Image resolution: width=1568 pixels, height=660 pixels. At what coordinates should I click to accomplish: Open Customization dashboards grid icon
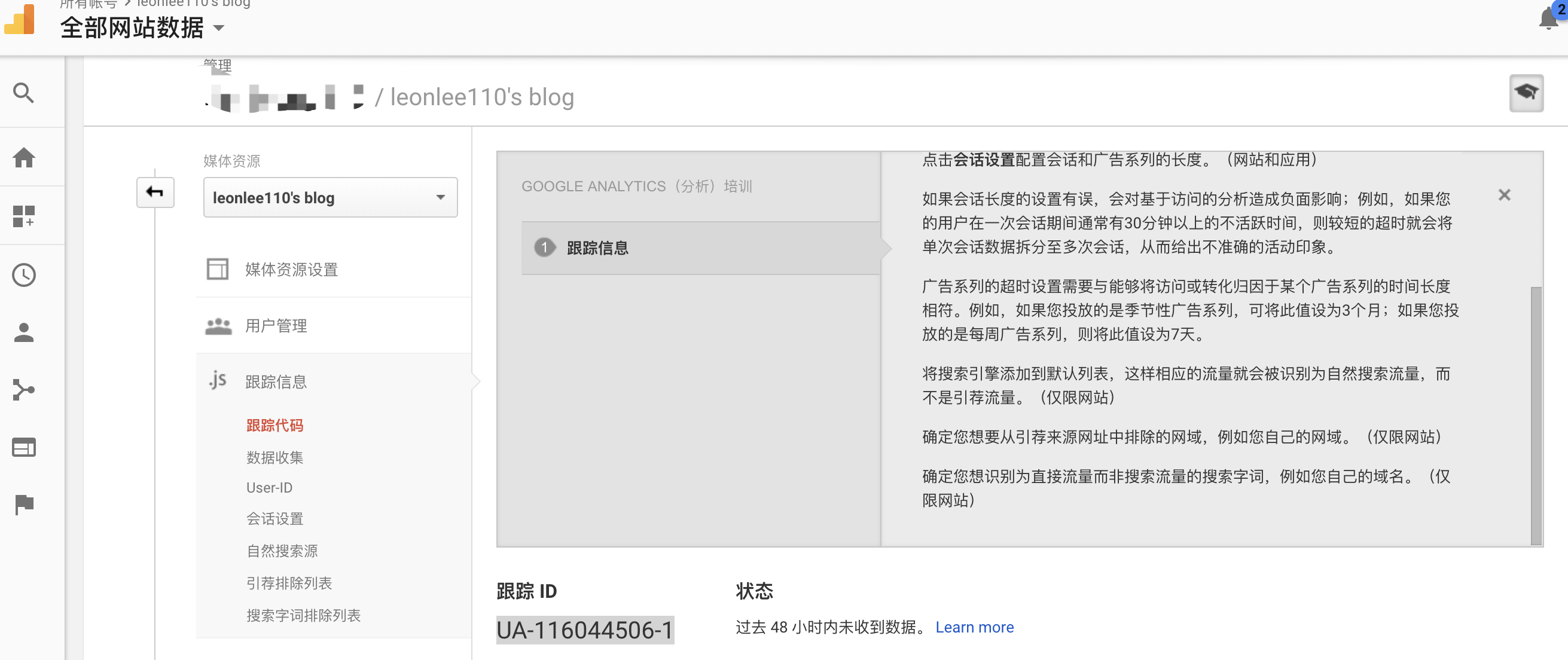(x=24, y=216)
